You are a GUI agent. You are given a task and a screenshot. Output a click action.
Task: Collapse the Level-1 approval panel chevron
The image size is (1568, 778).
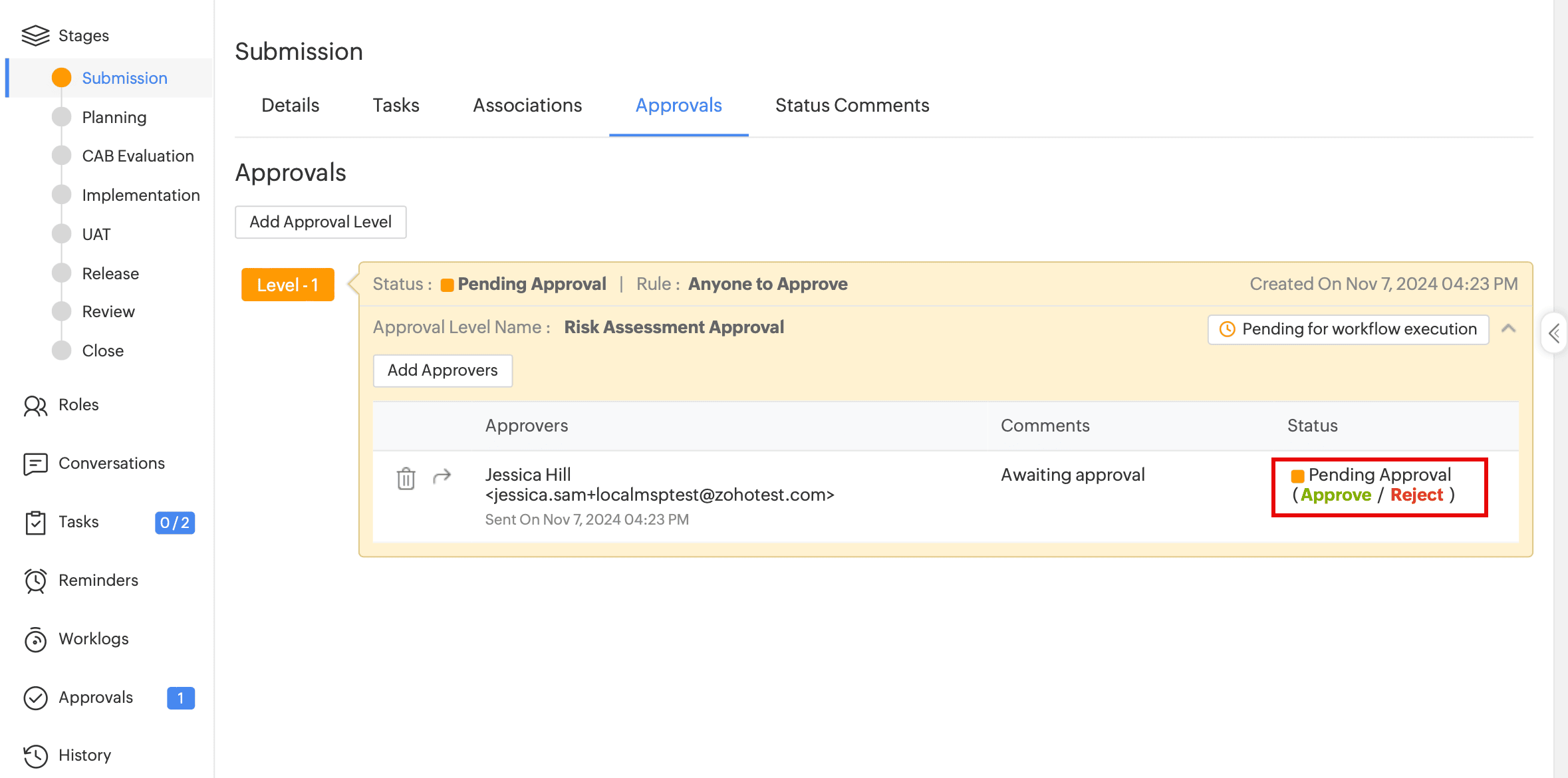click(1508, 328)
